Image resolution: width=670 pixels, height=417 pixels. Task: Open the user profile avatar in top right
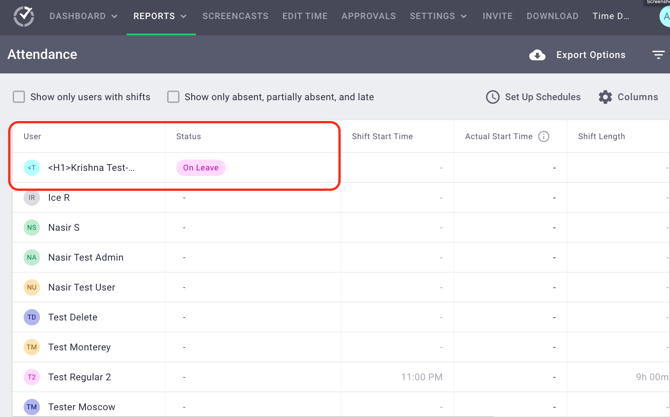point(664,17)
